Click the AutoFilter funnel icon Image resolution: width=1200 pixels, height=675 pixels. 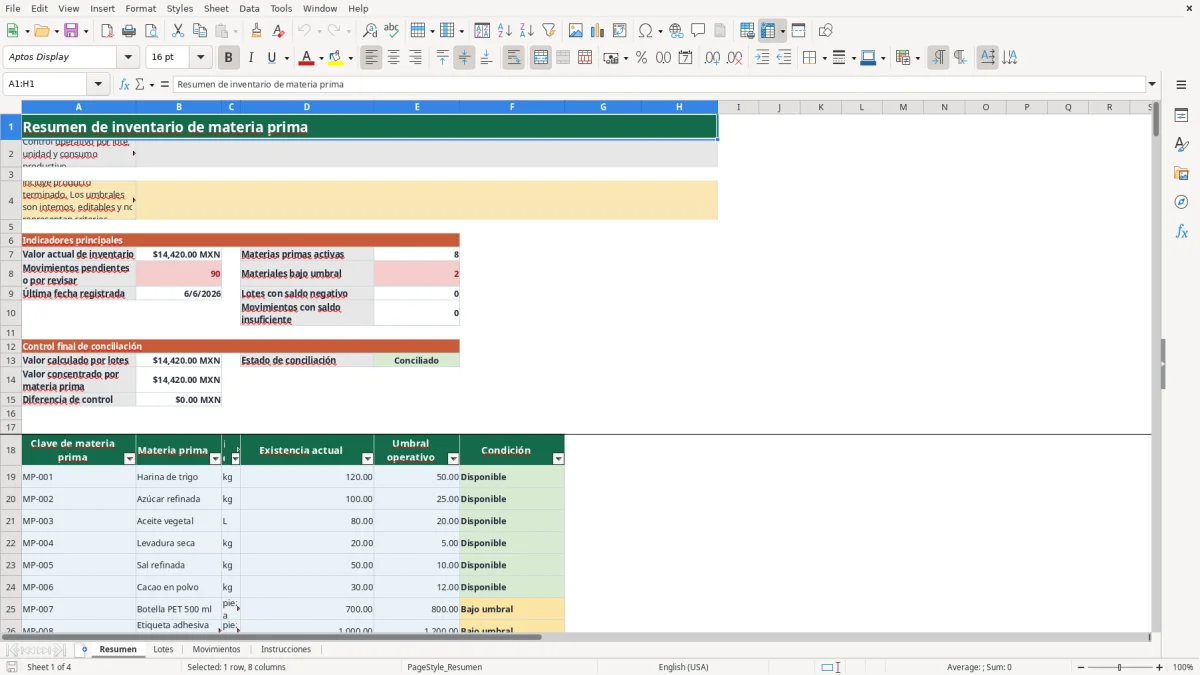coord(549,31)
